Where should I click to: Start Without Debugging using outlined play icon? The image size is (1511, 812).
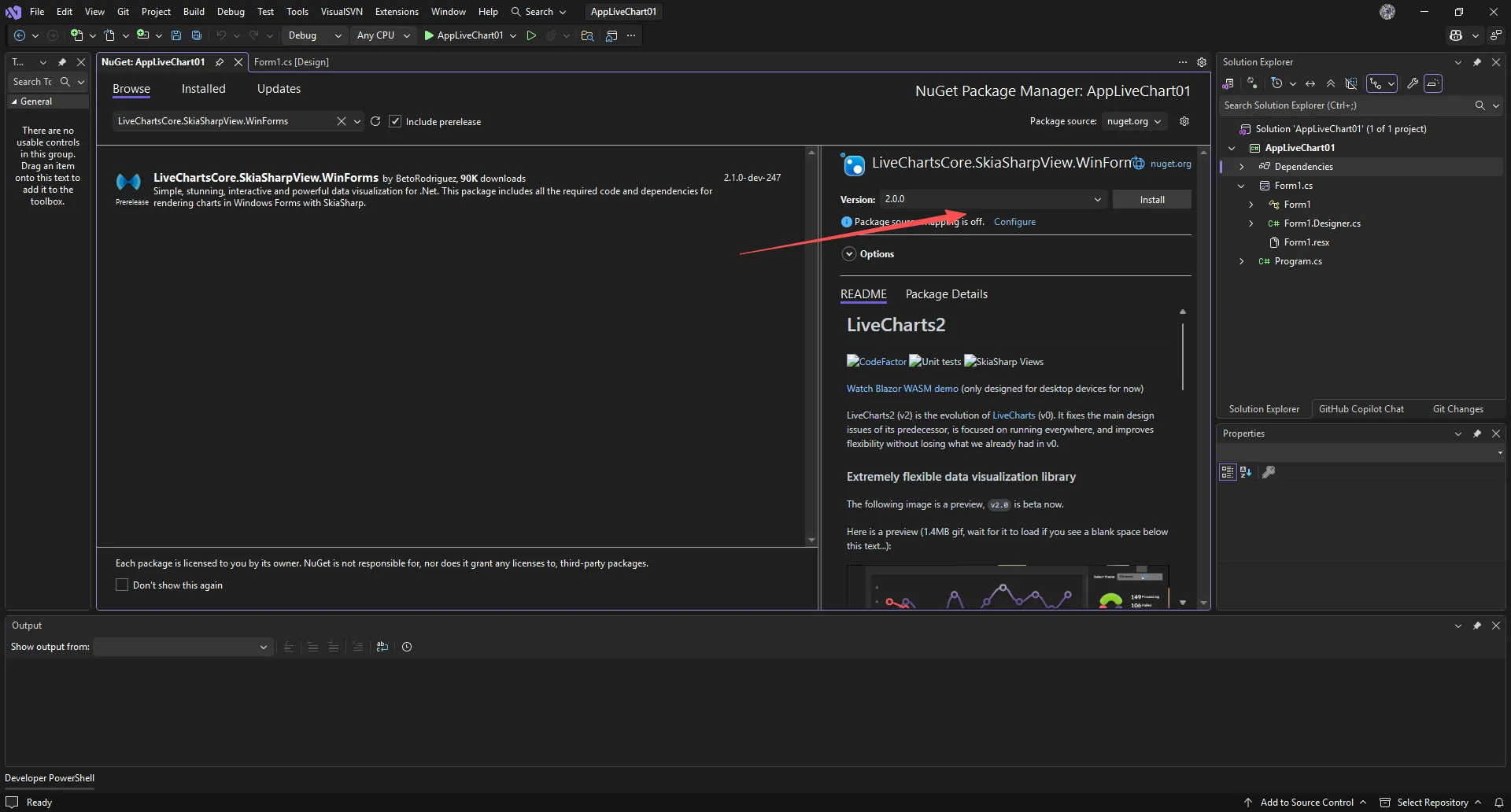coord(531,35)
